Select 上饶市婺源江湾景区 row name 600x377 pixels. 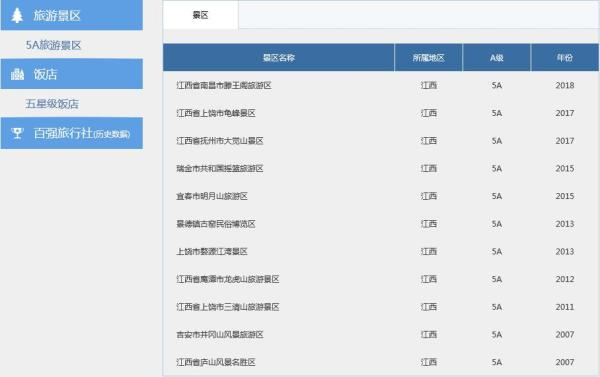click(x=212, y=251)
